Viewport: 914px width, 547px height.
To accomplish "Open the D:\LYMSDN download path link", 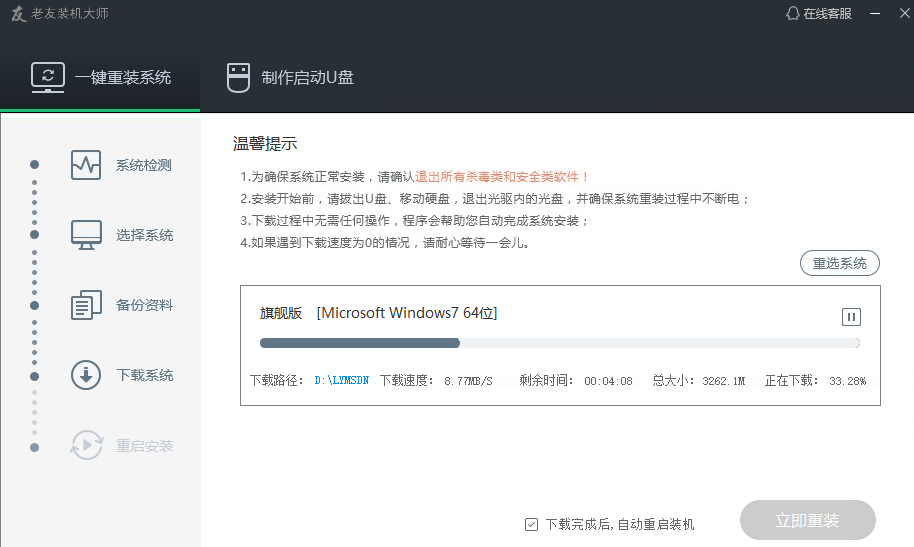I will 342,380.
